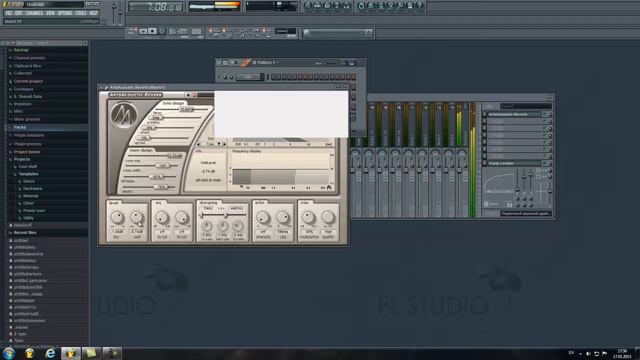Show the piano roll via toolbar icon
The height and width of the screenshot is (360, 640).
click(327, 5)
